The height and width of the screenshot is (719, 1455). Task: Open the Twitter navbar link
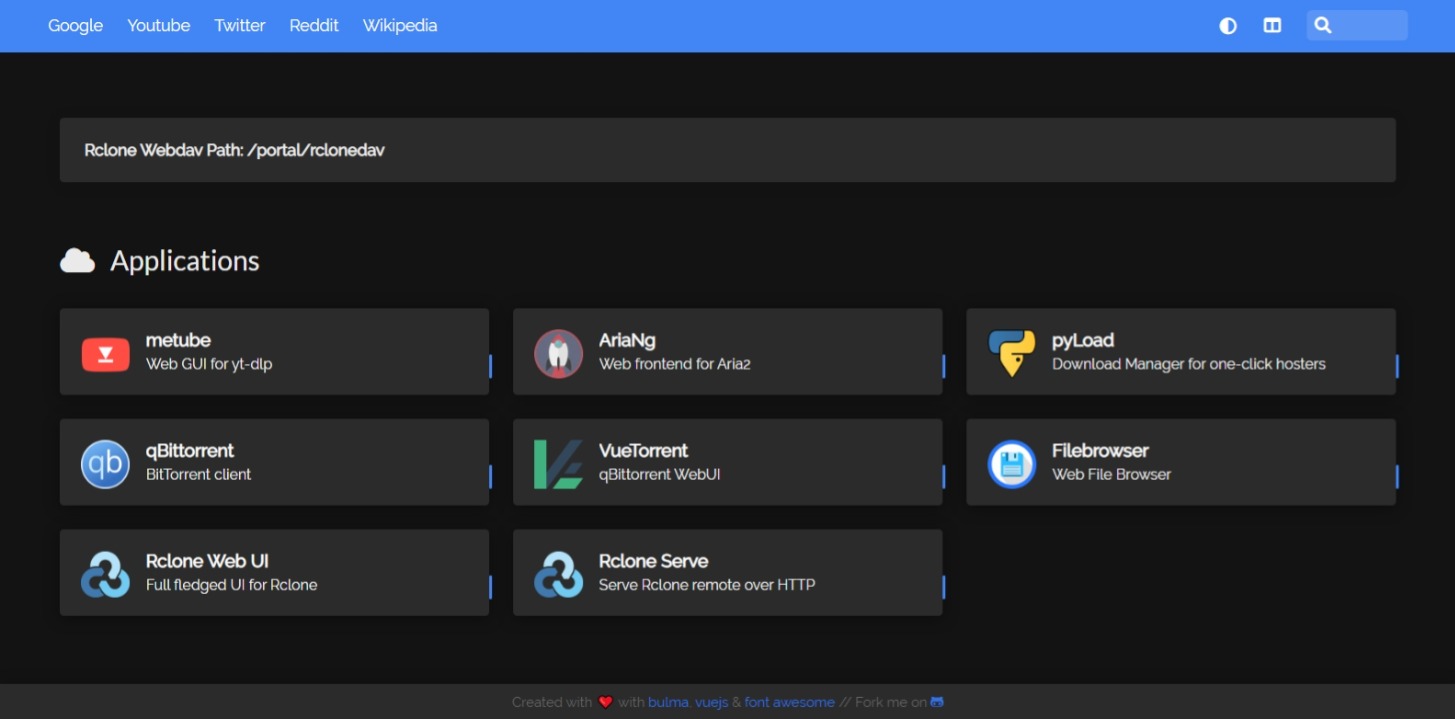tap(240, 26)
